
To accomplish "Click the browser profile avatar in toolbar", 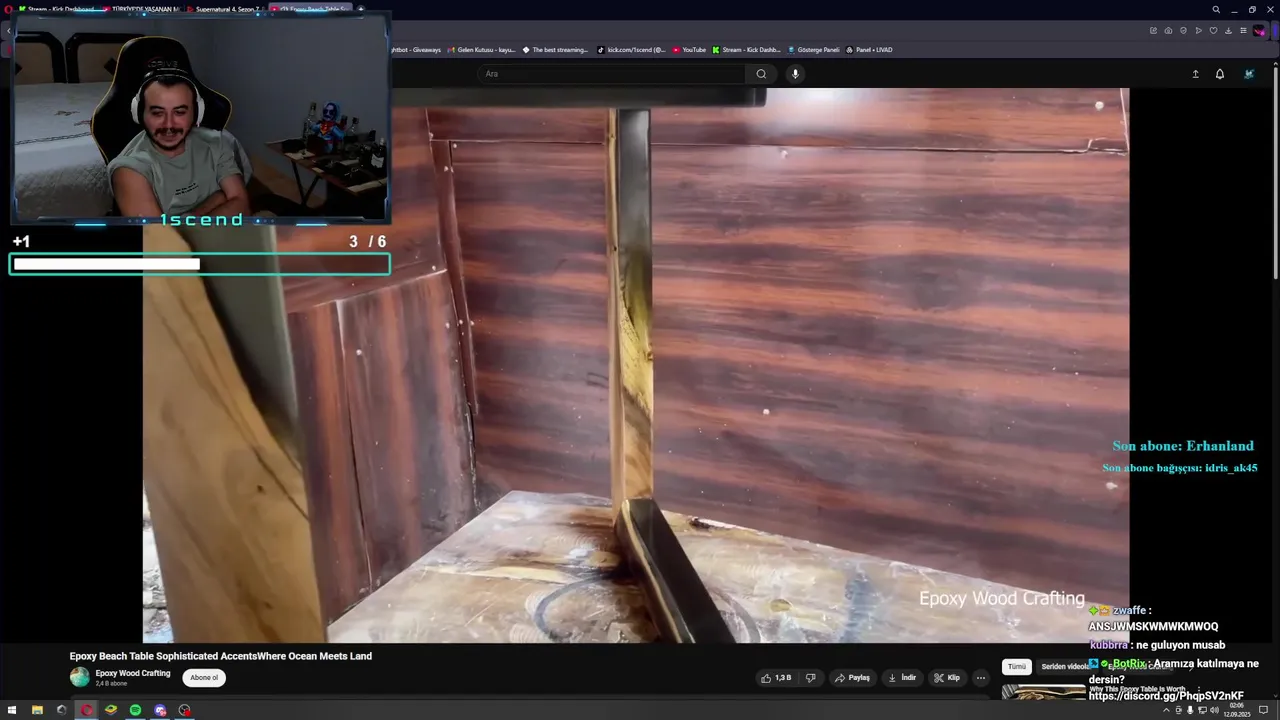I will [x=1259, y=31].
